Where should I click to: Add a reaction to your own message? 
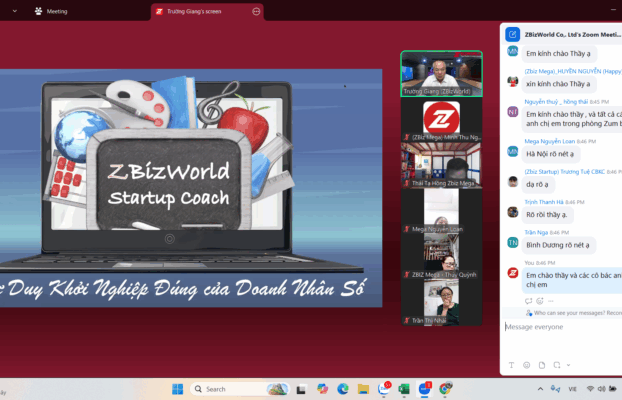tap(539, 301)
